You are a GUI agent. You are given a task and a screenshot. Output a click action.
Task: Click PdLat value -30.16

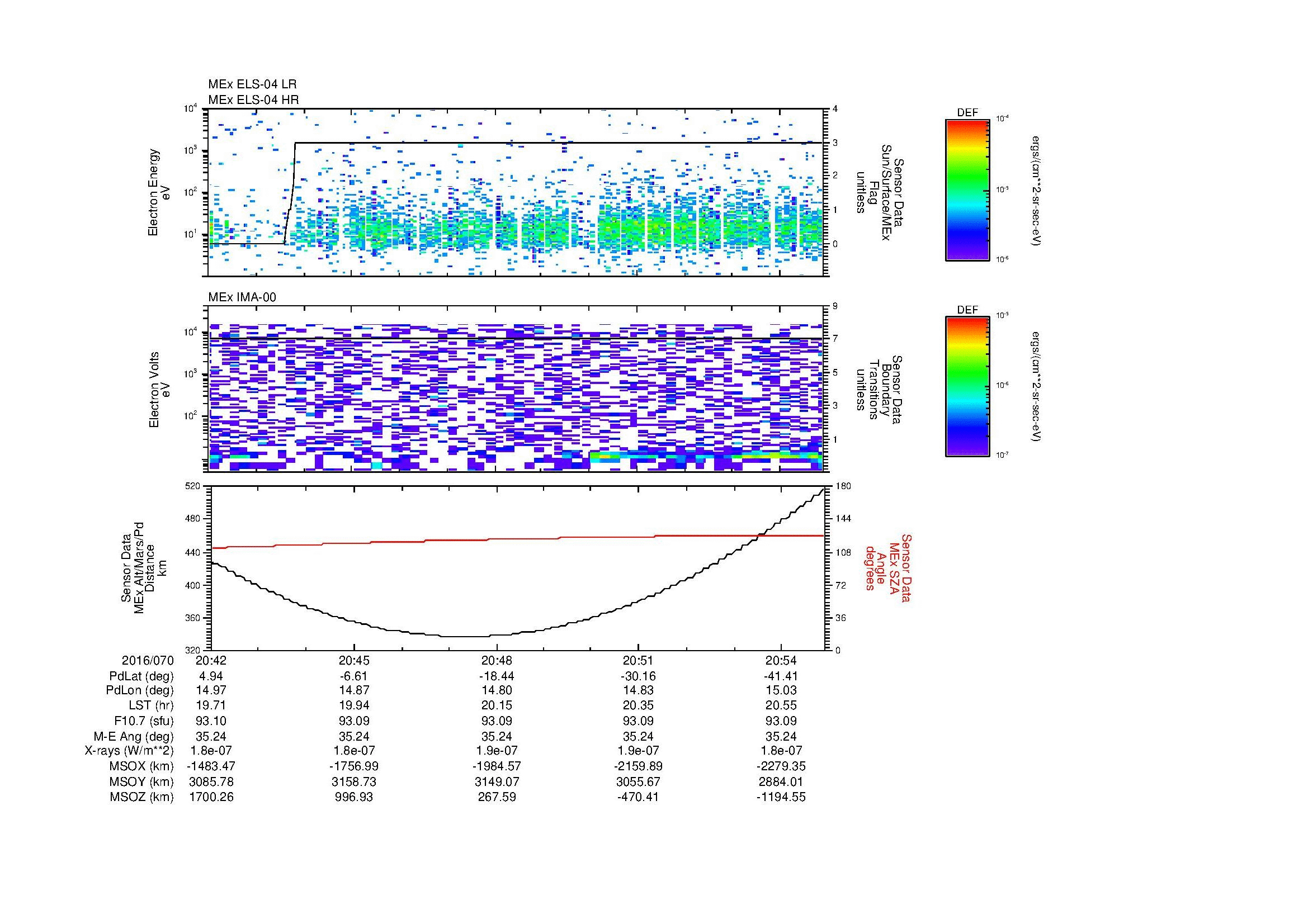[638, 676]
